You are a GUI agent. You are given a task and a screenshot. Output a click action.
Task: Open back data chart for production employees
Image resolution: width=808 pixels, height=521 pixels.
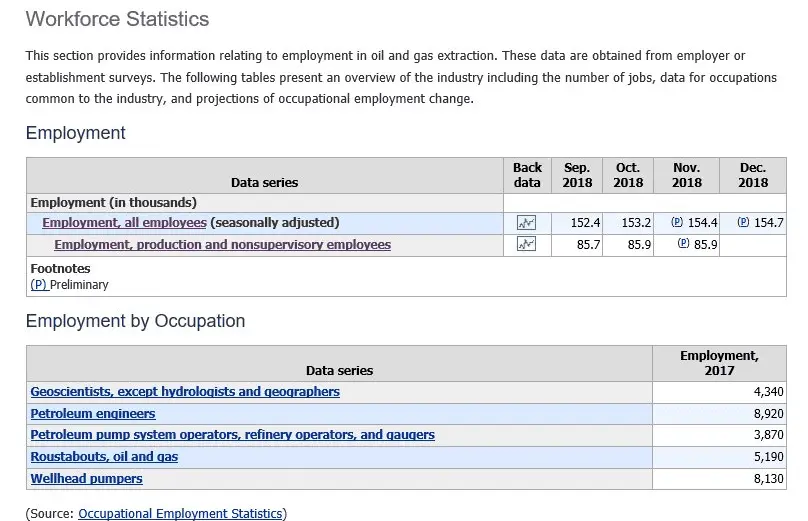[x=526, y=245]
